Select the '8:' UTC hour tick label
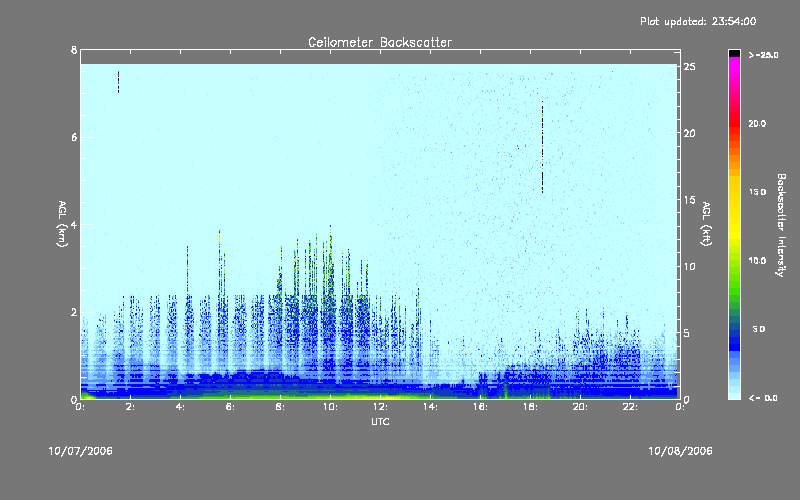Screen dimensions: 800x500 281,407
